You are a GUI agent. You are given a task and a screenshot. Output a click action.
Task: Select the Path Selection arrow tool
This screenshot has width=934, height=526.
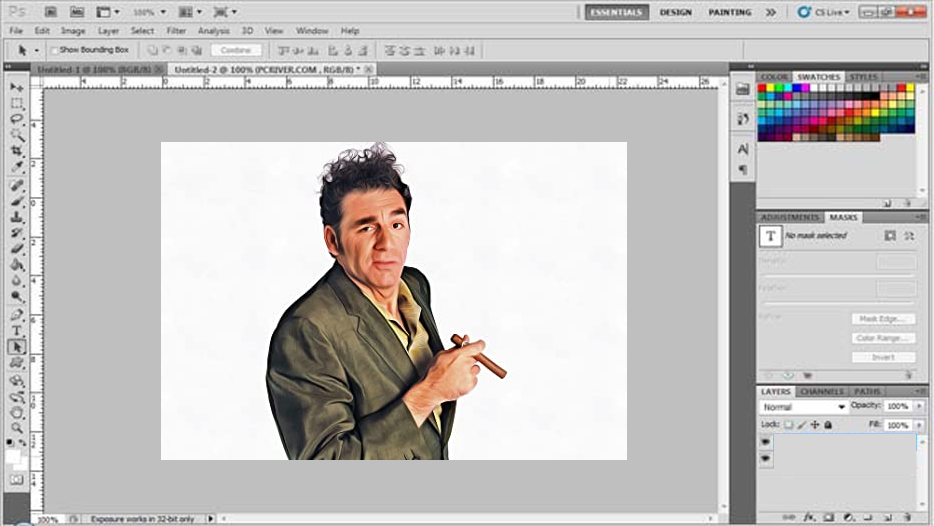pyautogui.click(x=17, y=347)
